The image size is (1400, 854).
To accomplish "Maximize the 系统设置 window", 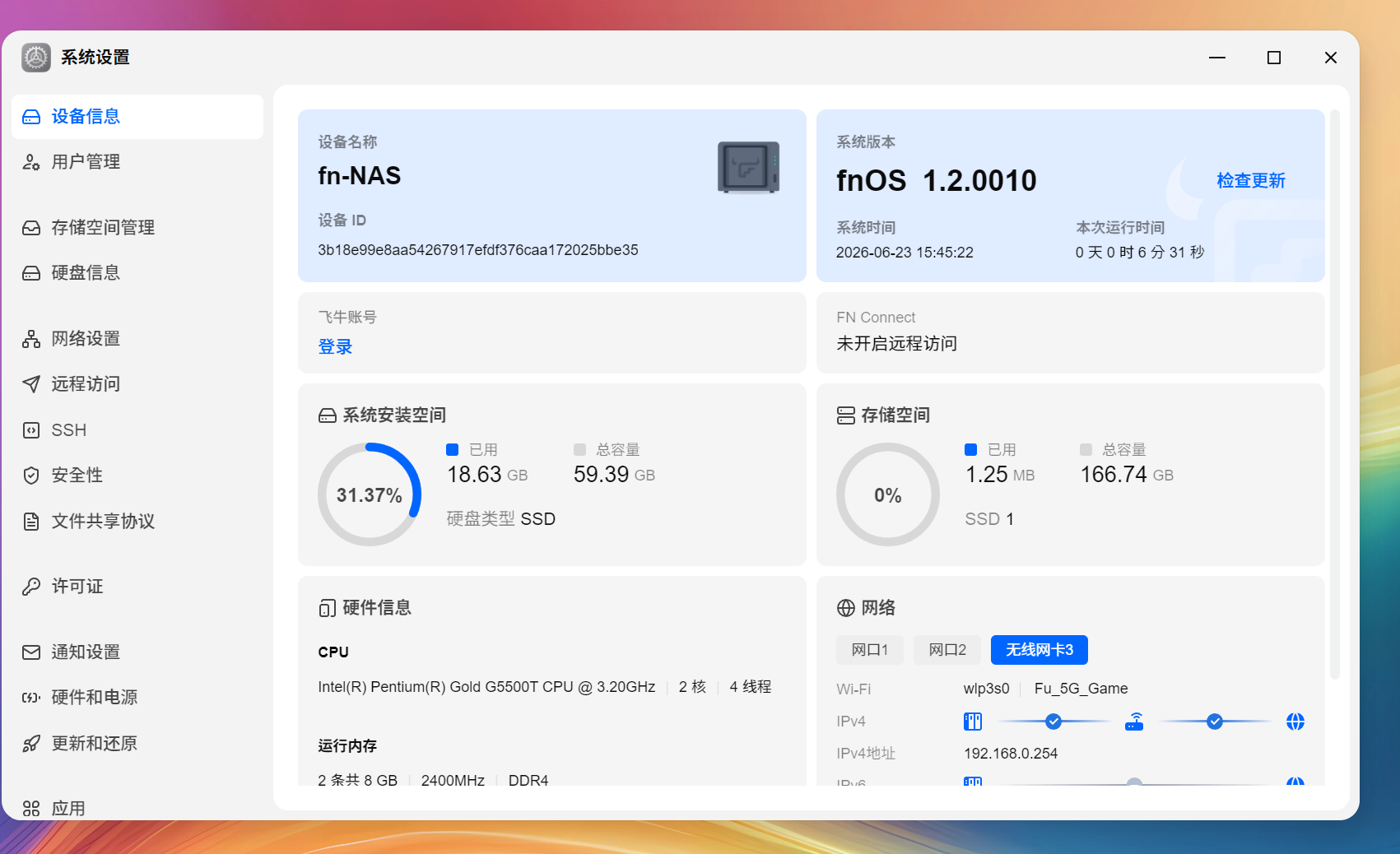I will 1274,58.
